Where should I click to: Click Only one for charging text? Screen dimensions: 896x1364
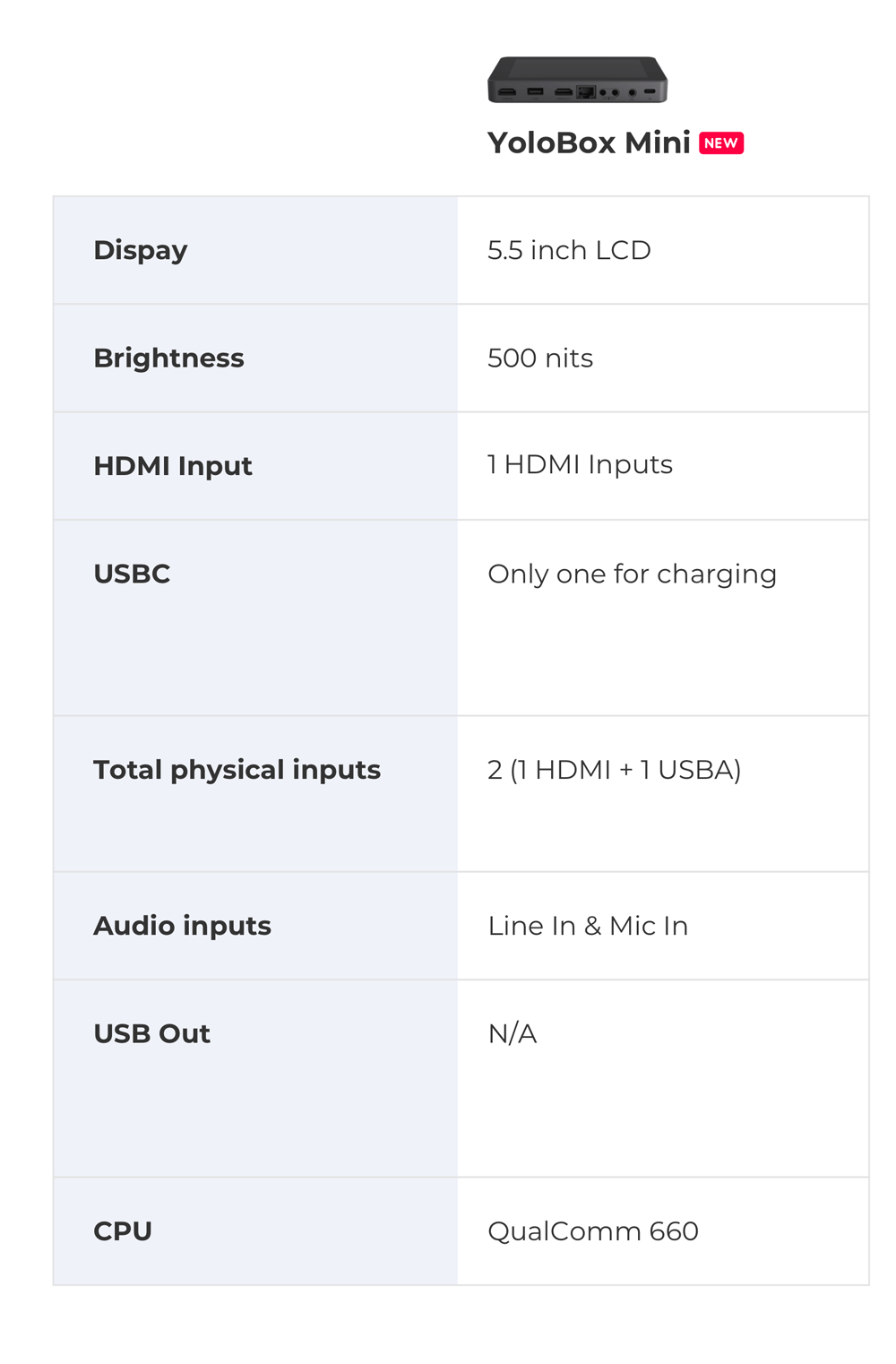[x=632, y=574]
